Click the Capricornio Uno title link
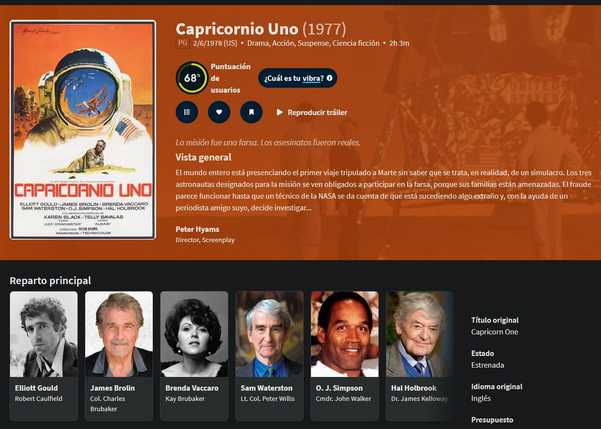The height and width of the screenshot is (429, 601). point(237,29)
